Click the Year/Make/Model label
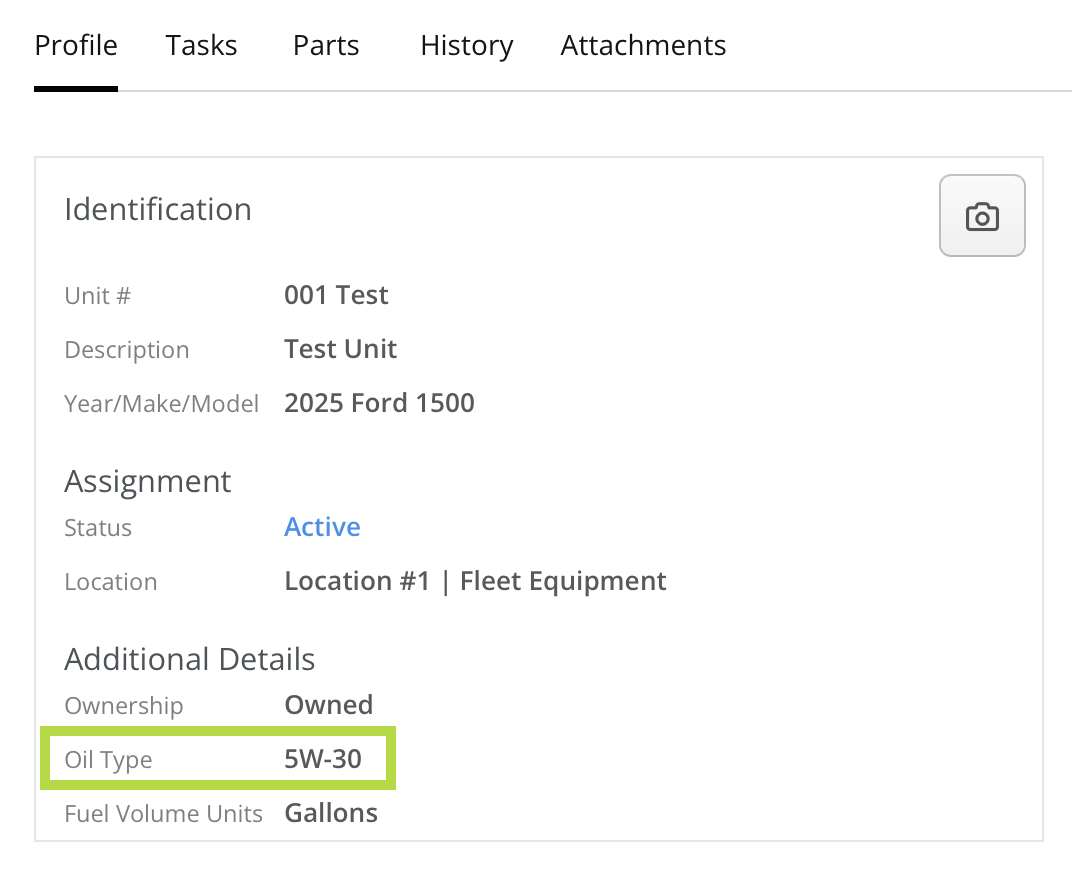The width and height of the screenshot is (1072, 878). coord(161,403)
